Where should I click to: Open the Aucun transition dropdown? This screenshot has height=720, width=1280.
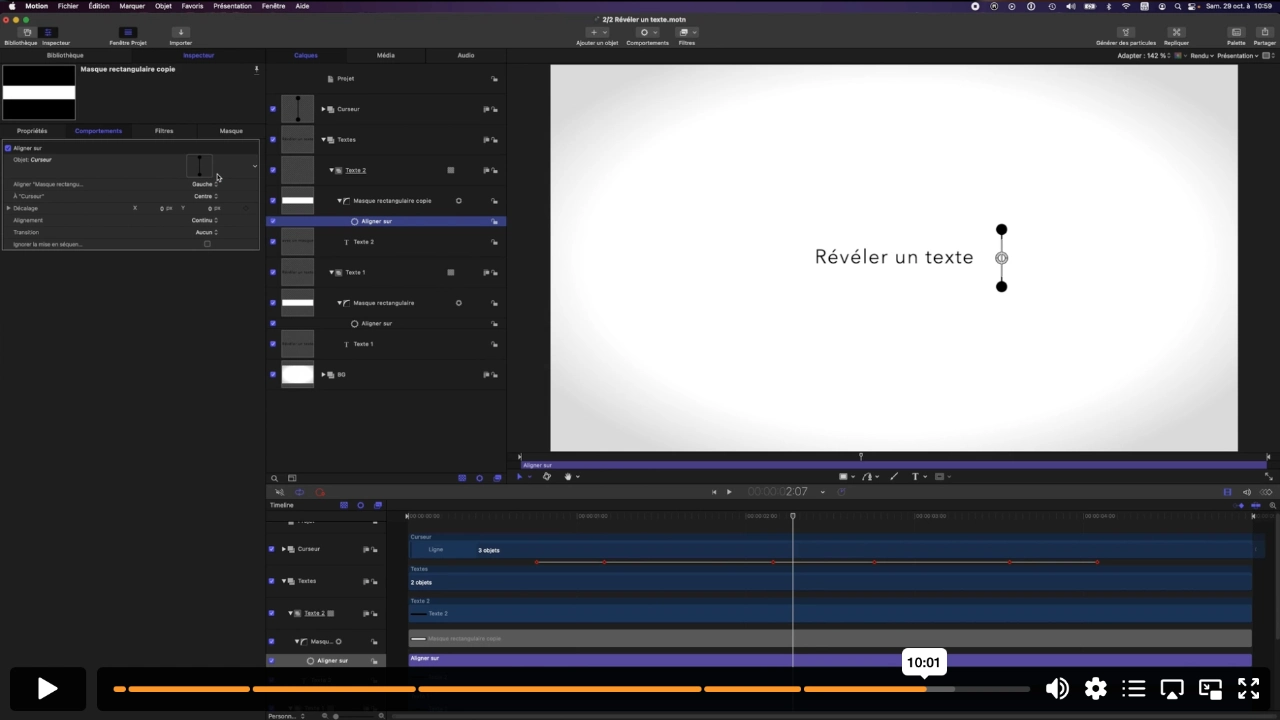[206, 232]
